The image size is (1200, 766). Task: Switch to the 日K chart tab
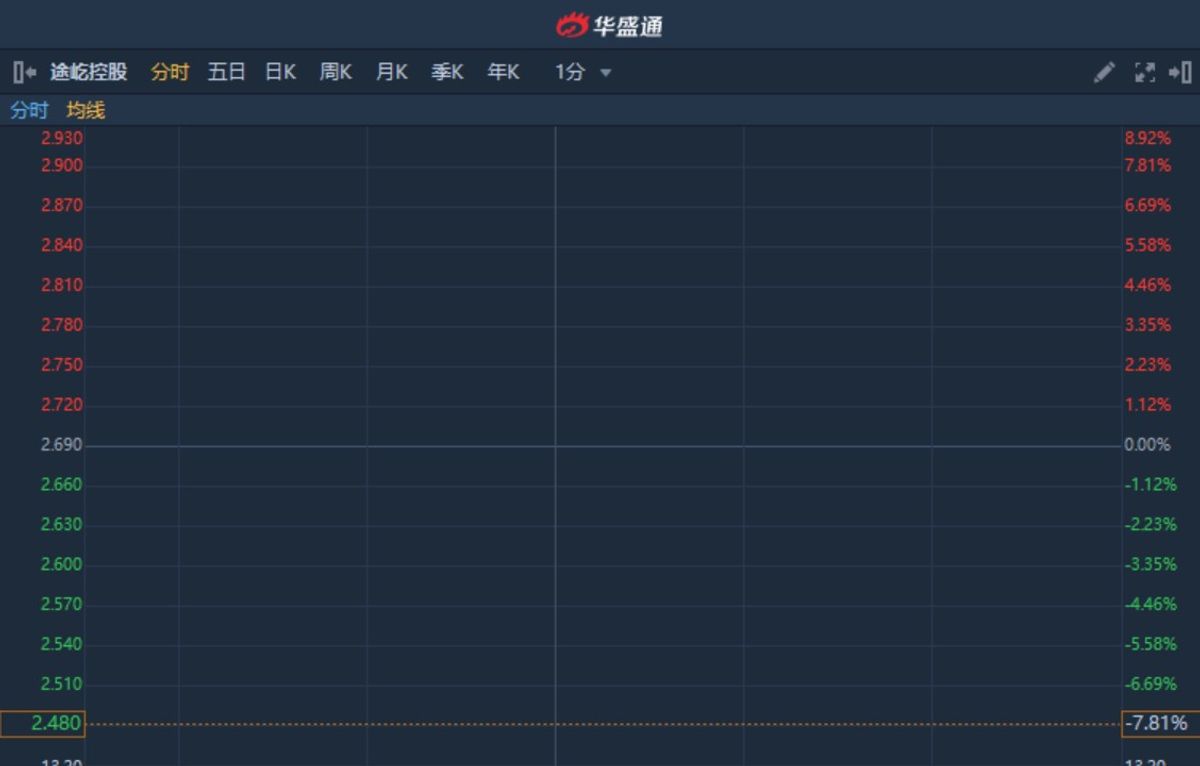point(280,72)
